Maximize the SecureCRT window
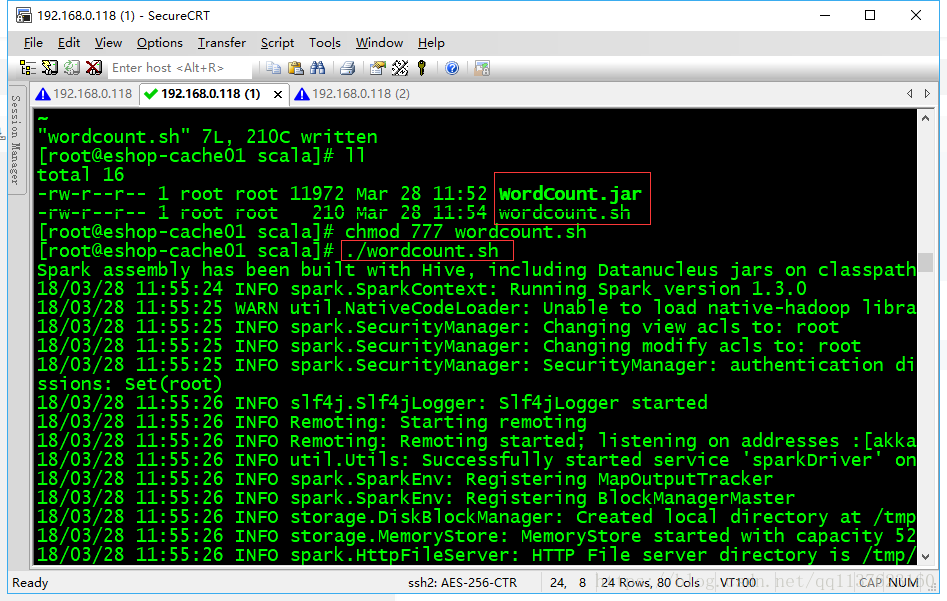This screenshot has height=601, width=947. point(870,15)
